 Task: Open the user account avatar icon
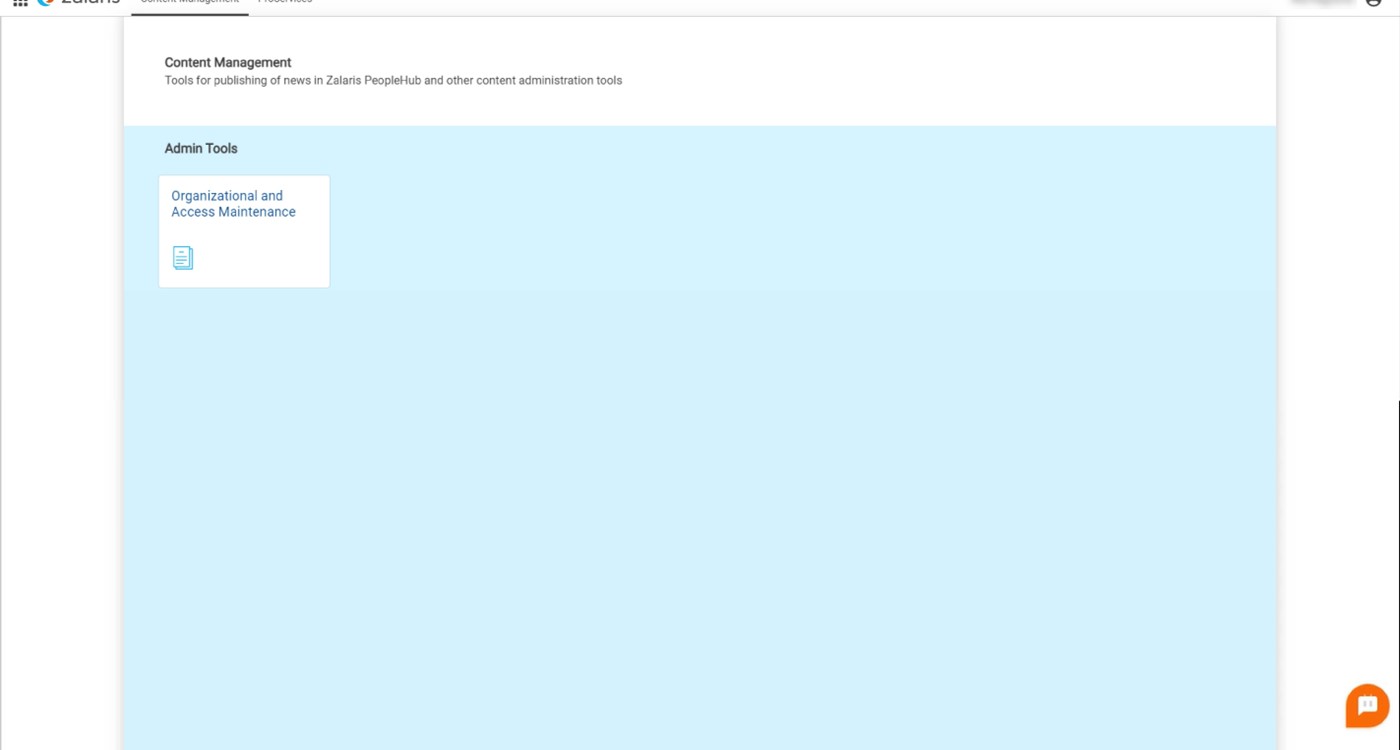[1373, 3]
